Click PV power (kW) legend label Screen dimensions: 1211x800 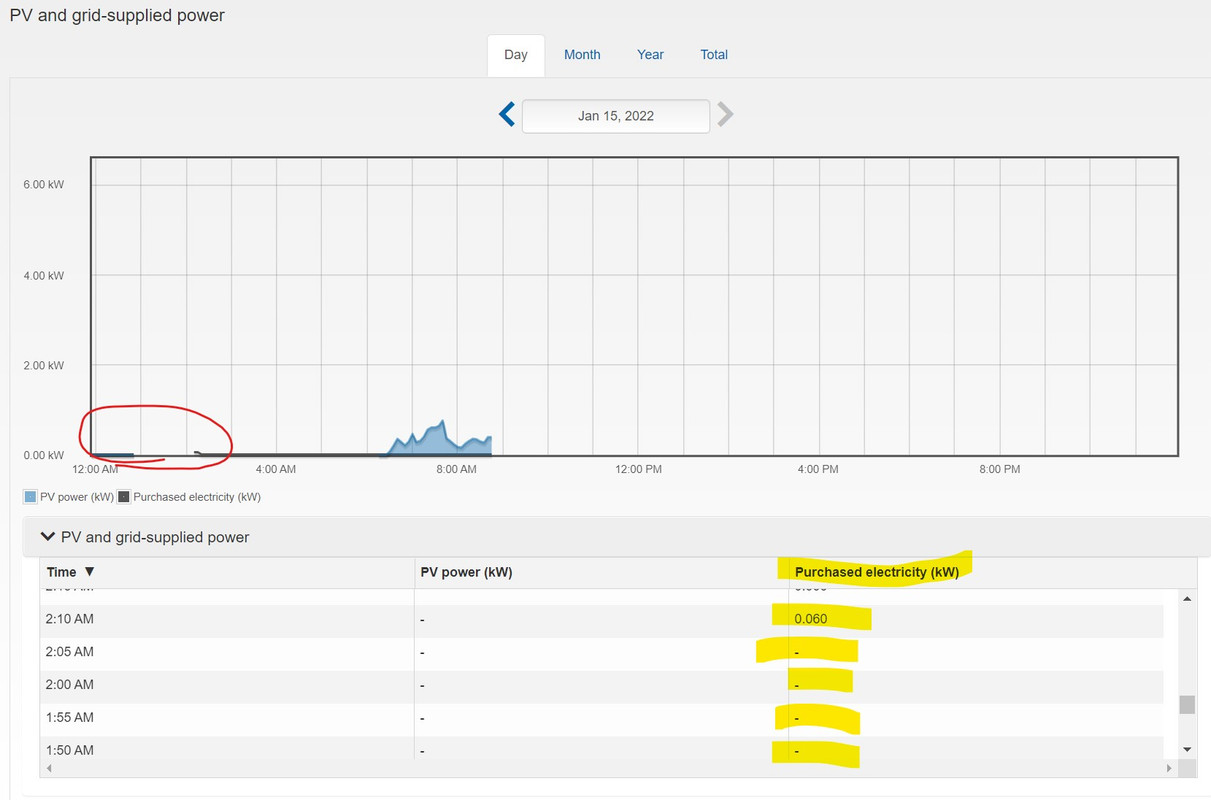pos(77,497)
